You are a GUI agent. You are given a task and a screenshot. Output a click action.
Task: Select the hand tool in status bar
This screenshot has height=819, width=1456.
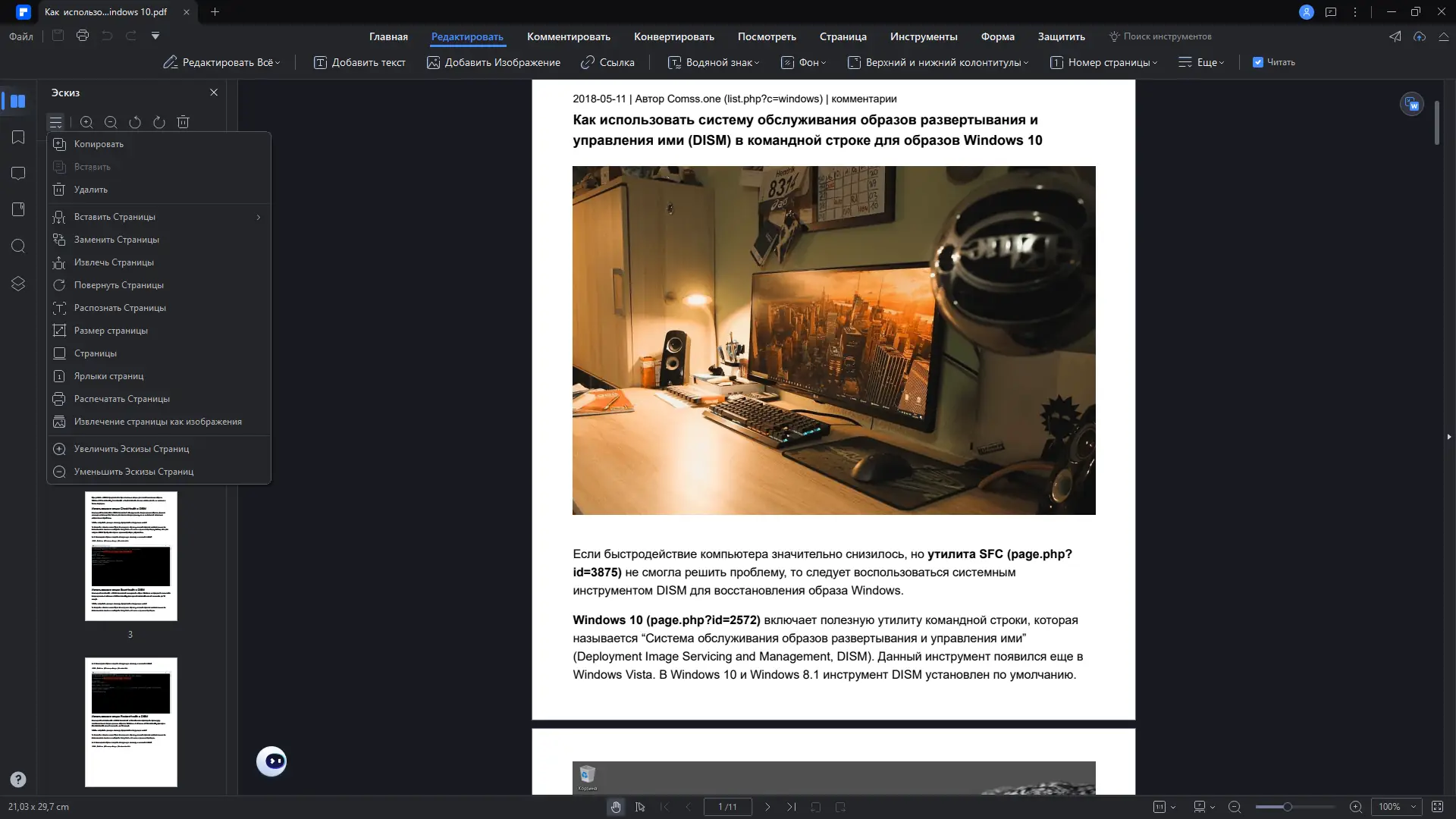click(x=616, y=807)
